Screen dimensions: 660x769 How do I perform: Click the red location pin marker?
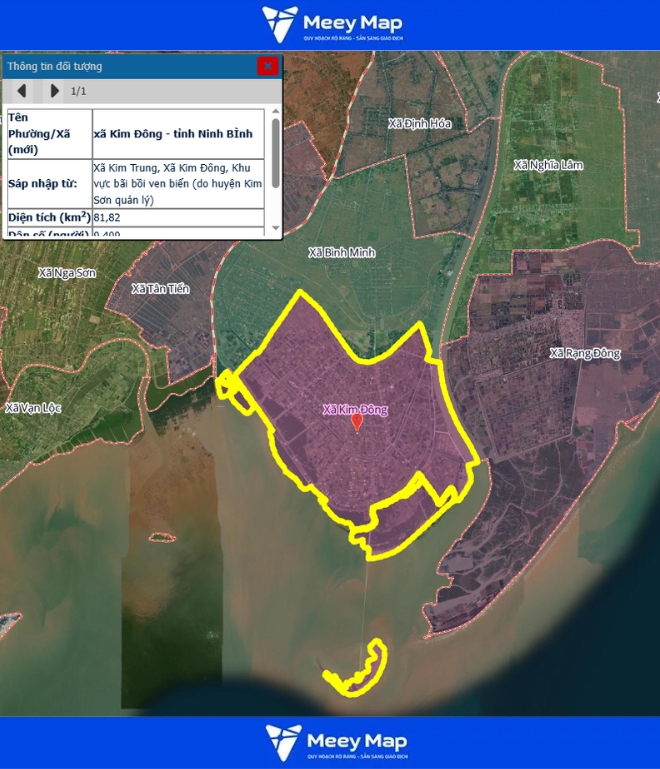click(x=357, y=422)
